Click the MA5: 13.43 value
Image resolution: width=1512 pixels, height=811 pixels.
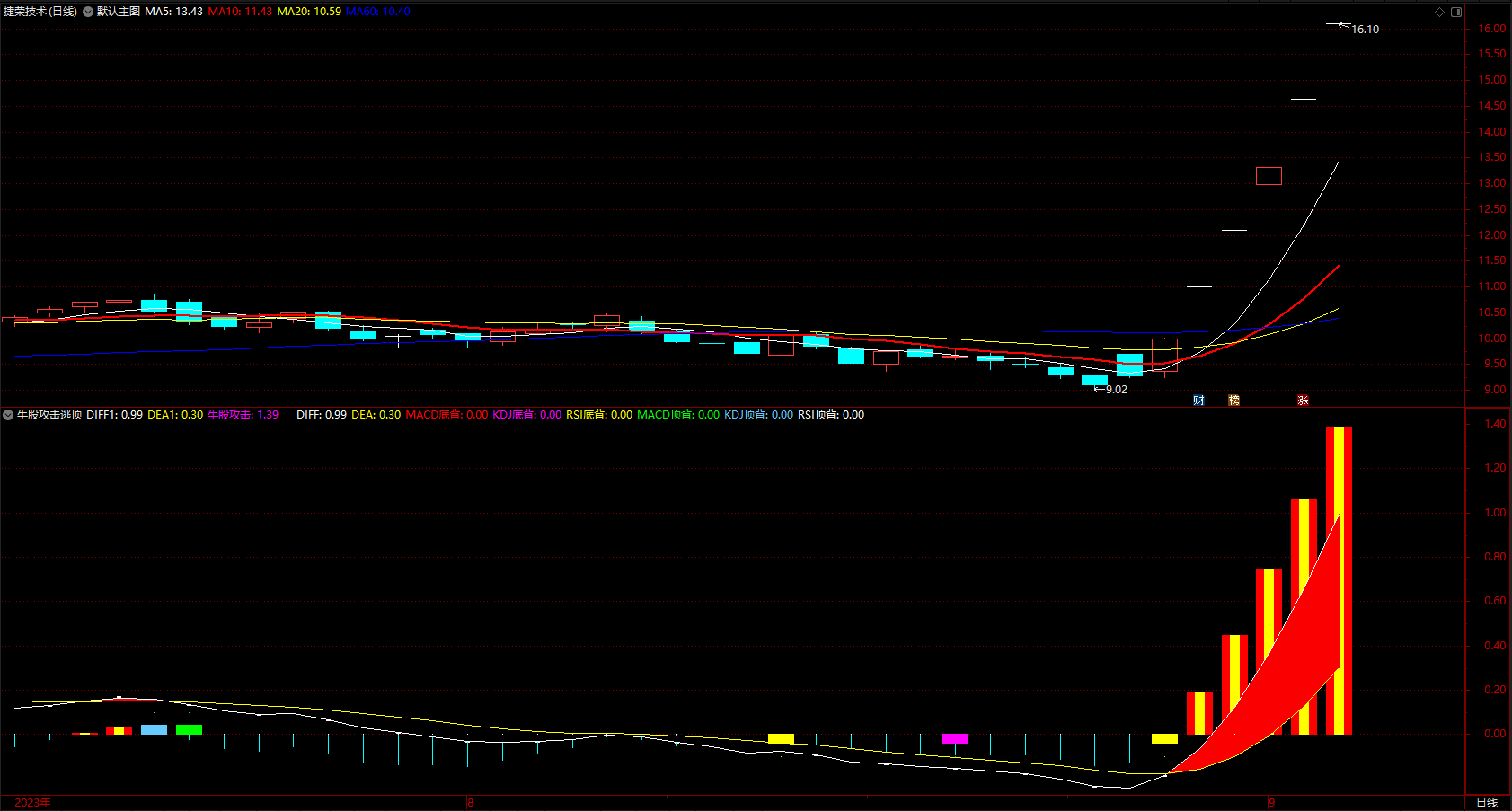click(x=173, y=12)
